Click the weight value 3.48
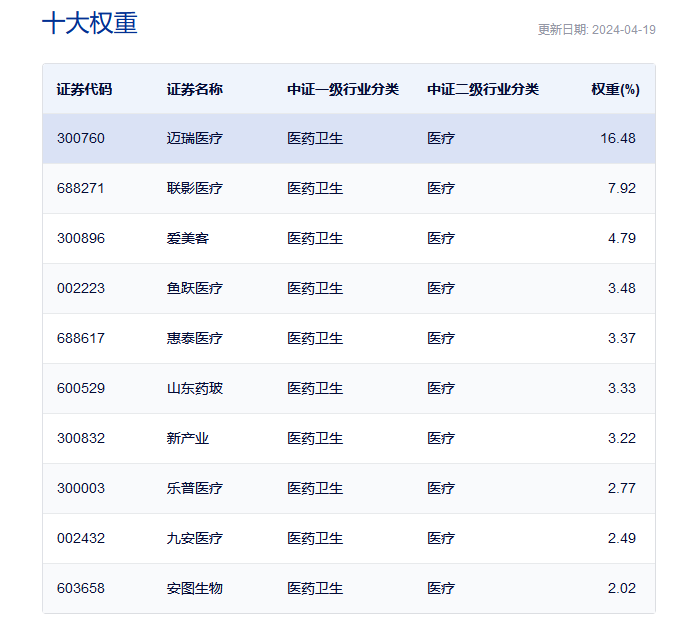This screenshot has height=636, width=693. 622,288
